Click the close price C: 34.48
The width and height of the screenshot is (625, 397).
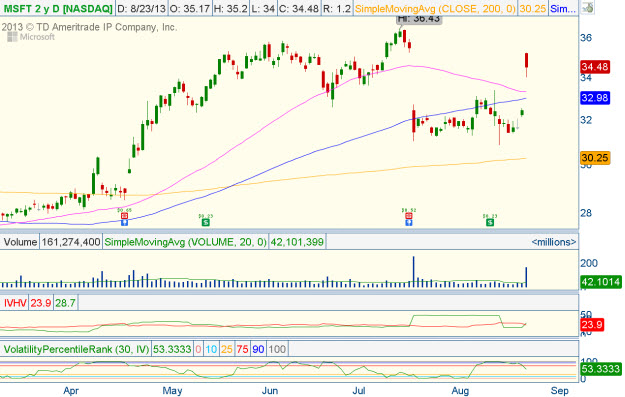click(299, 8)
